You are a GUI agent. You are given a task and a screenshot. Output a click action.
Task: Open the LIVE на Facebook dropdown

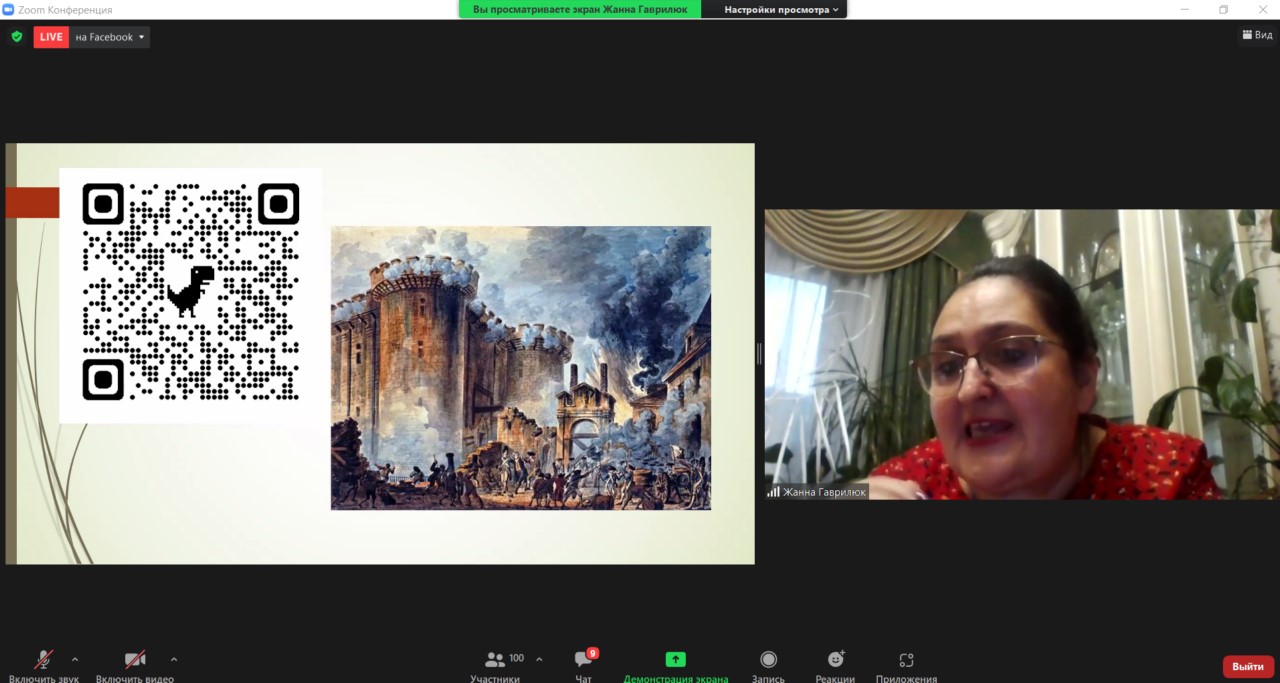tap(110, 37)
